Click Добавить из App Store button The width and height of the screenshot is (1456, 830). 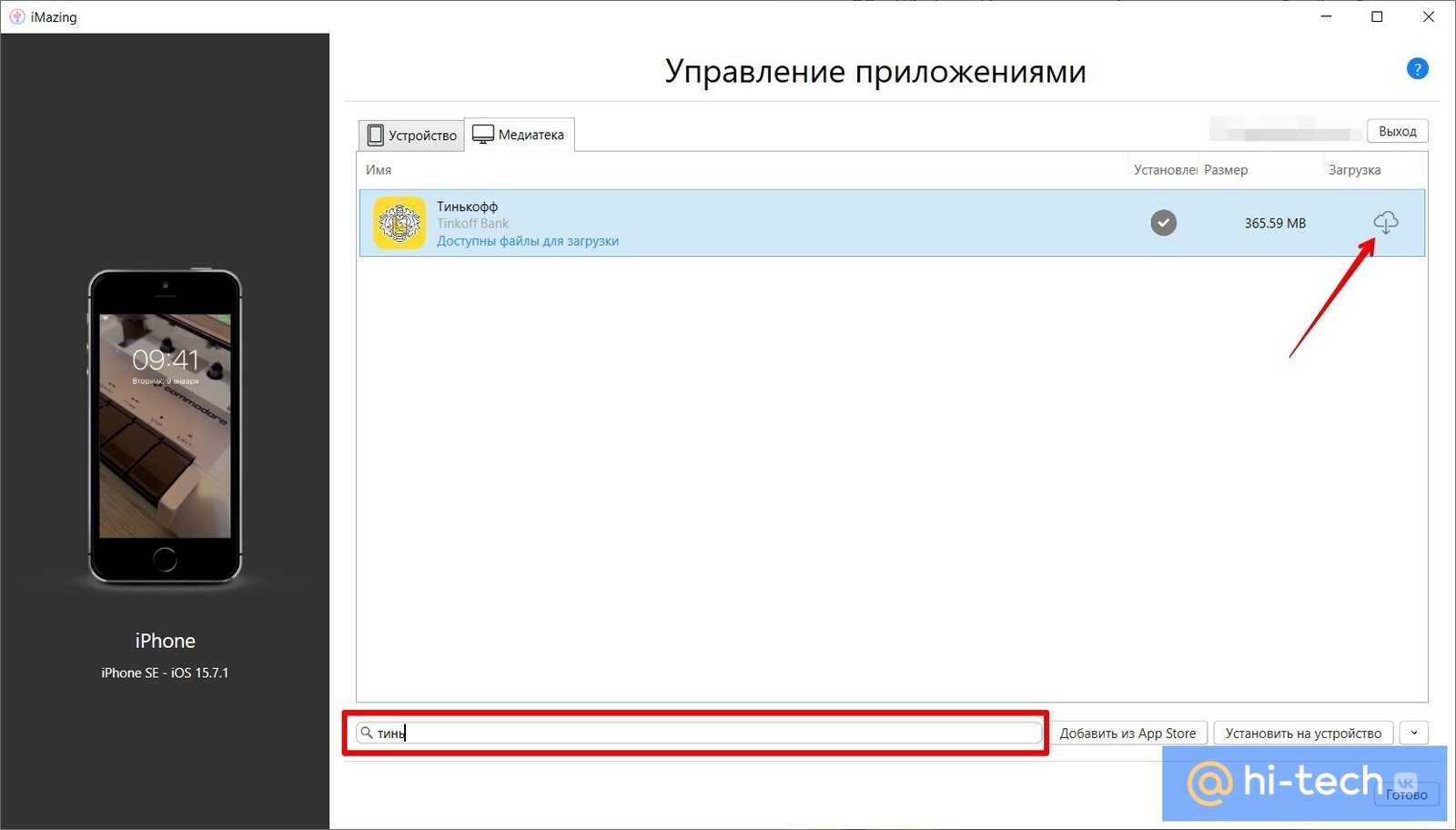[1127, 733]
